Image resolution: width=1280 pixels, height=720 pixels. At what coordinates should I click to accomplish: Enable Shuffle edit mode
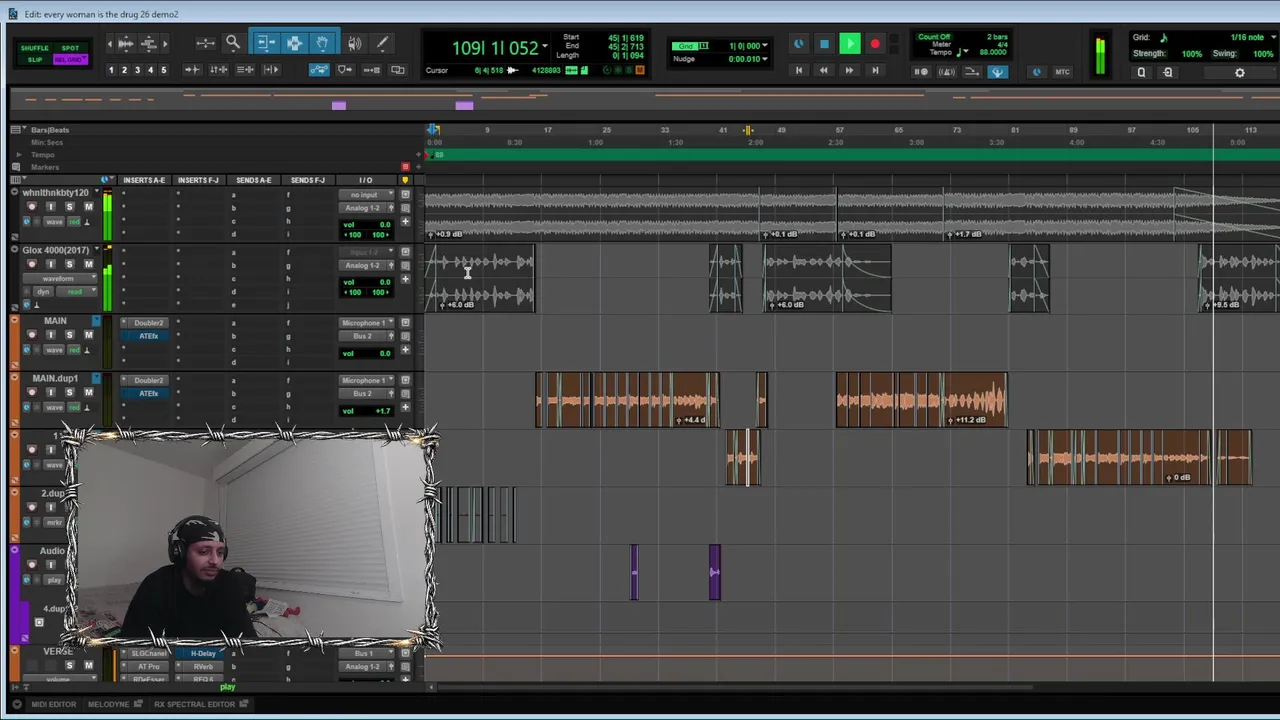point(34,48)
